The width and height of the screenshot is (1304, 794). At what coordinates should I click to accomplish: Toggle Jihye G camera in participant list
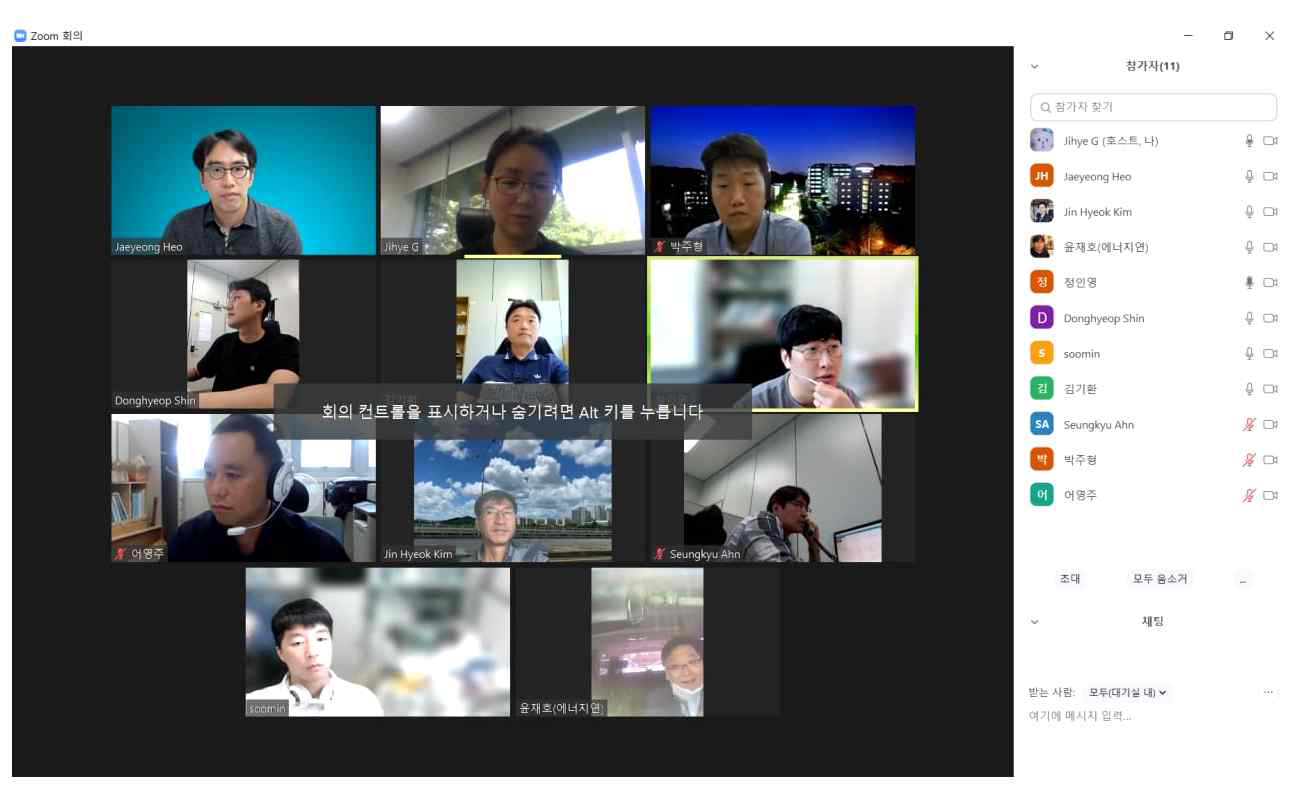click(1271, 141)
